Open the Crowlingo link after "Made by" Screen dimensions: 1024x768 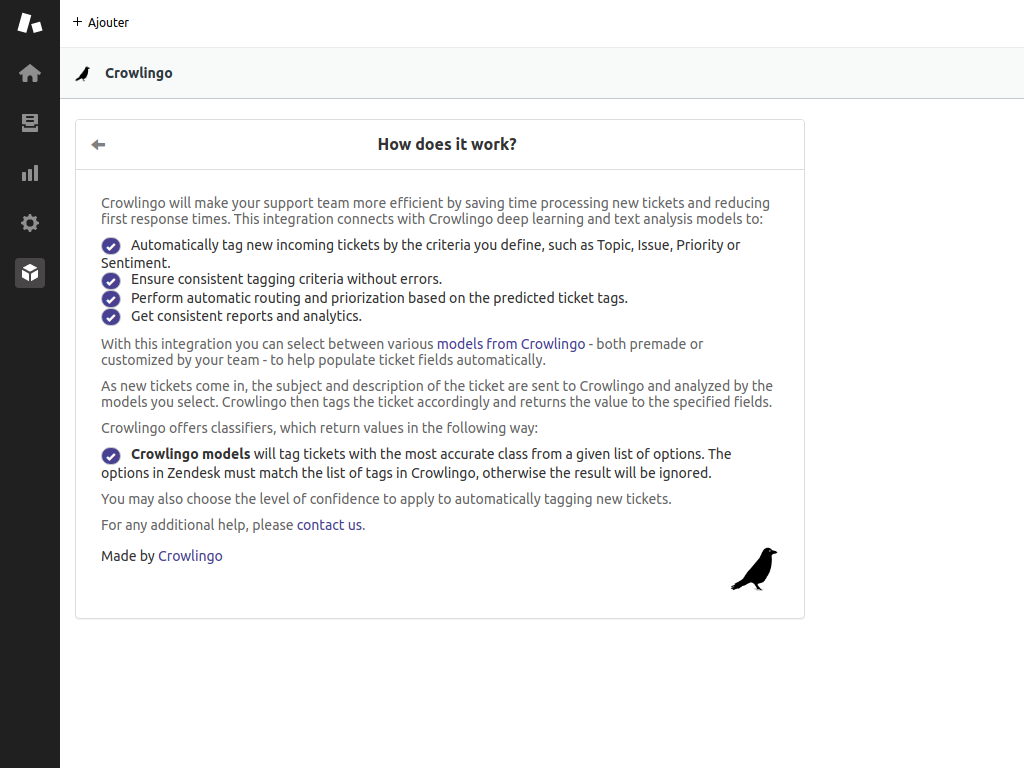(190, 556)
